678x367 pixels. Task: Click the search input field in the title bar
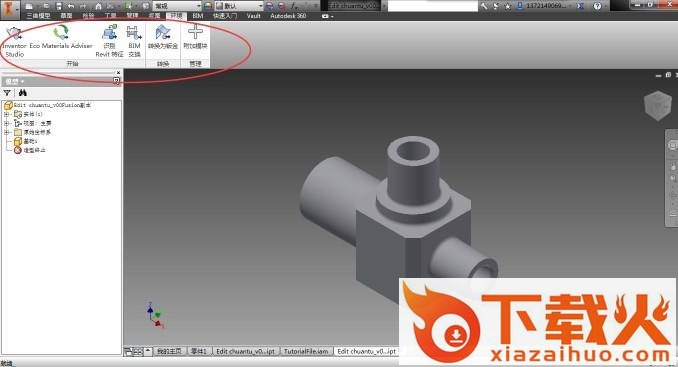[432, 6]
